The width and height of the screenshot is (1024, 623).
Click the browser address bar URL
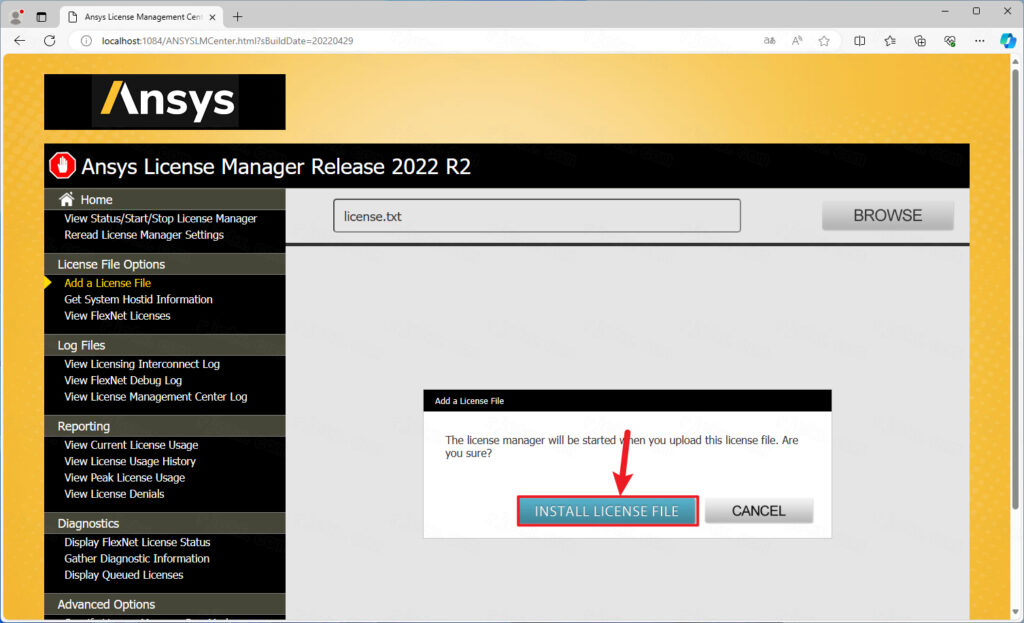(227, 40)
